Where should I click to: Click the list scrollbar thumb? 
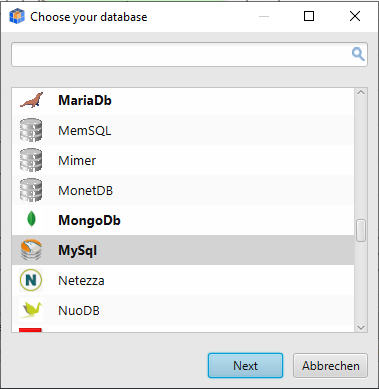pyautogui.click(x=361, y=230)
